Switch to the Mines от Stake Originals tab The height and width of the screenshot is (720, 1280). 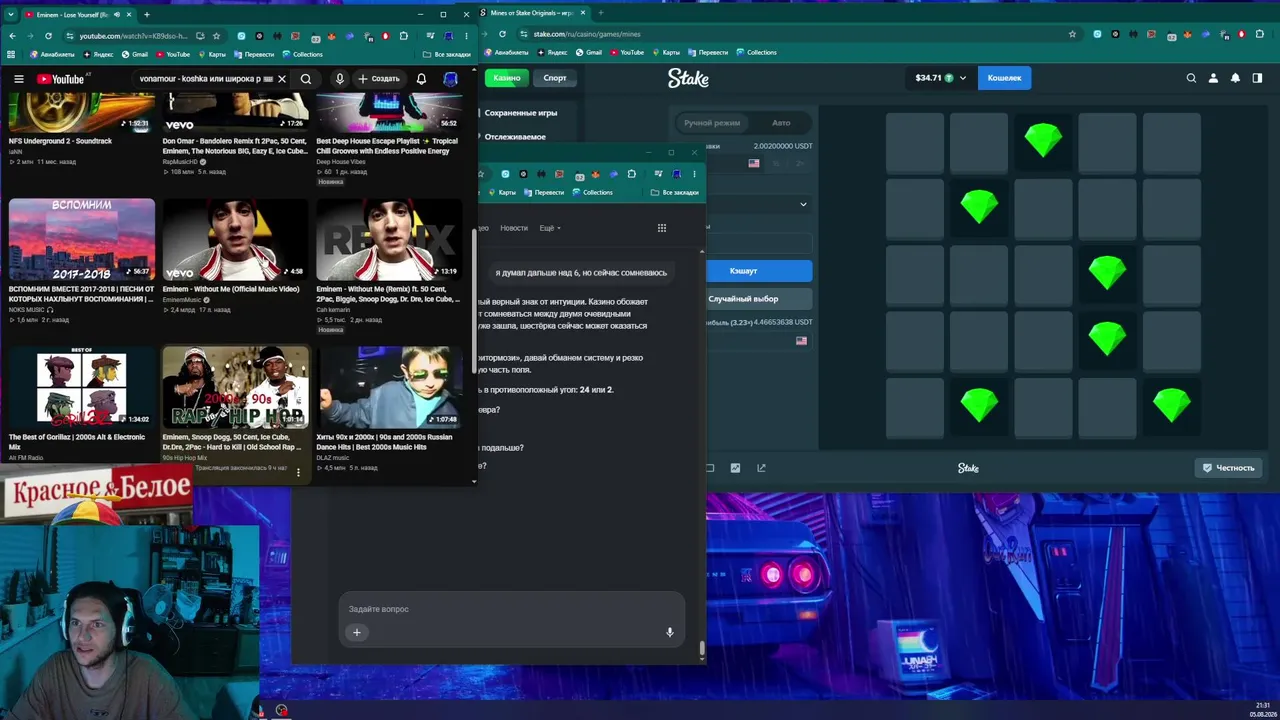531,14
